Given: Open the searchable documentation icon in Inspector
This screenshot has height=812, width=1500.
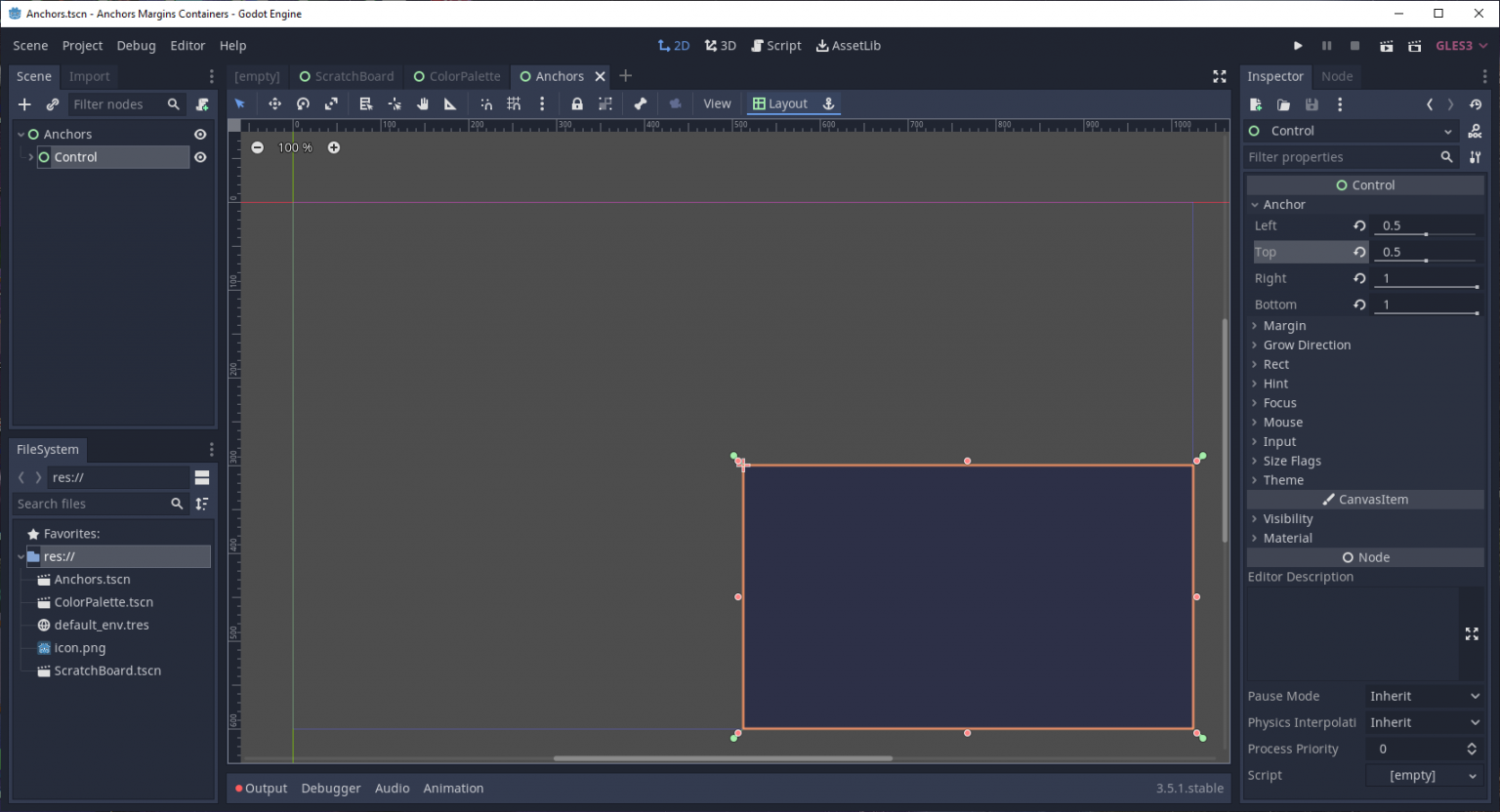Looking at the screenshot, I should (1476, 131).
